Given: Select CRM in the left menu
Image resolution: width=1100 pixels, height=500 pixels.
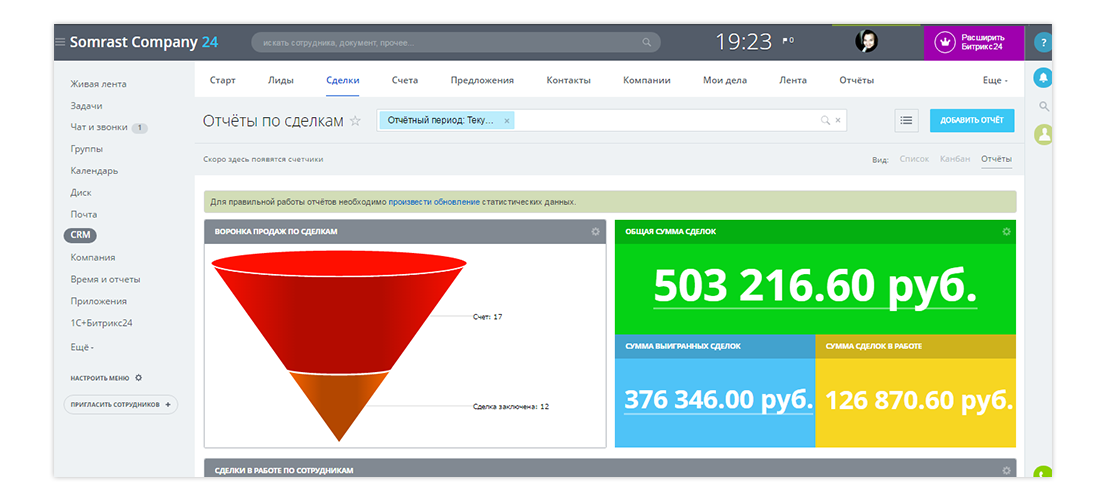Looking at the screenshot, I should [x=81, y=235].
